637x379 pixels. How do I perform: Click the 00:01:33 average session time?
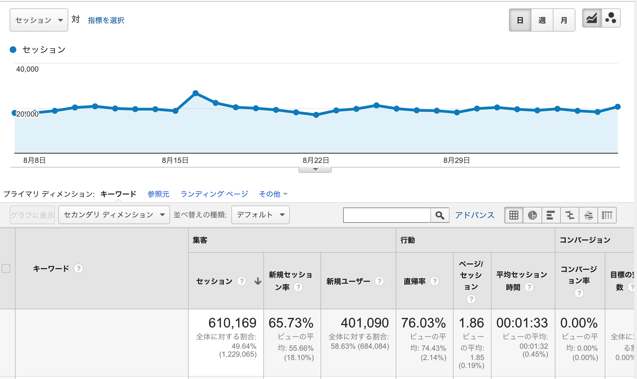coord(522,323)
